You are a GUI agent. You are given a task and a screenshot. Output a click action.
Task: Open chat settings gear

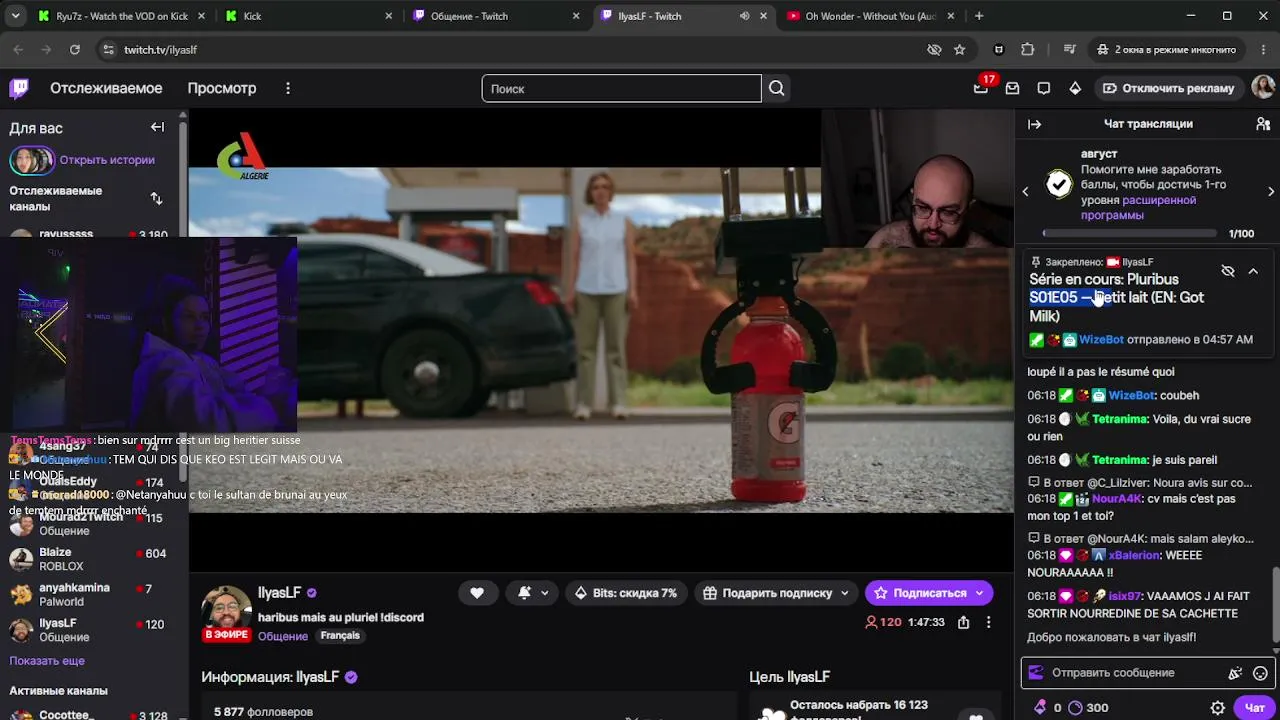click(x=1217, y=707)
